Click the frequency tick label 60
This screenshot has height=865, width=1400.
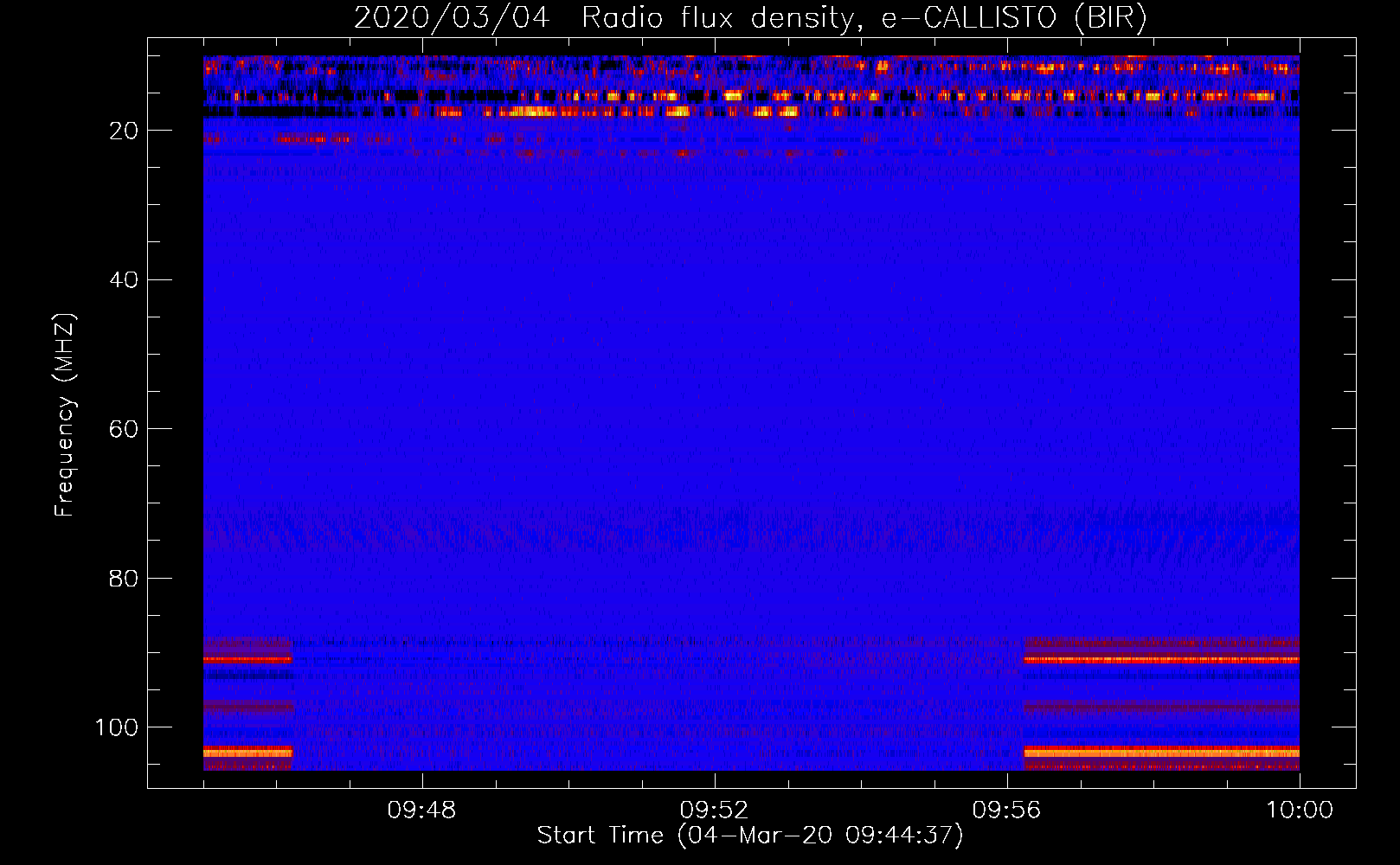[124, 429]
